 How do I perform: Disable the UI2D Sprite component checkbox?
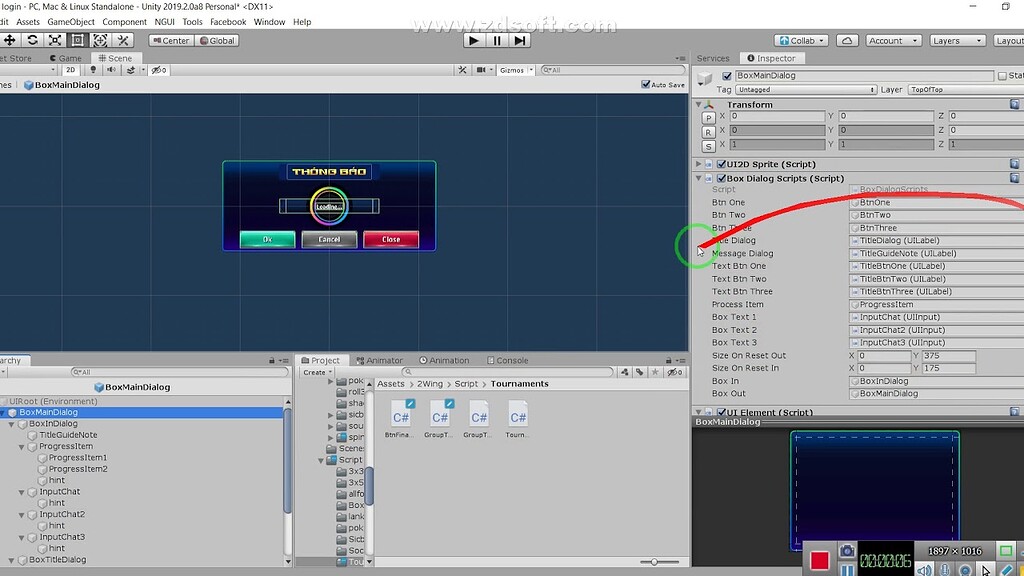coord(722,163)
